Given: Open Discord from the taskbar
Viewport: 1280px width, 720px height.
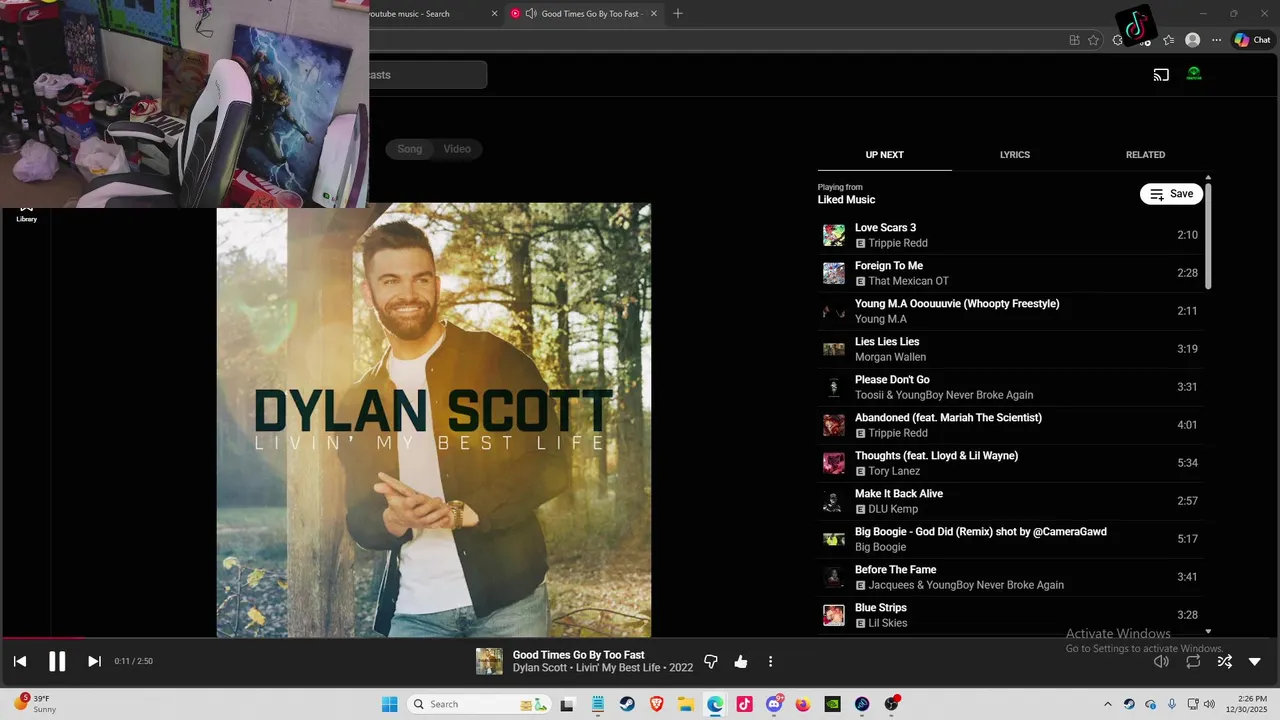Looking at the screenshot, I should click(x=774, y=704).
